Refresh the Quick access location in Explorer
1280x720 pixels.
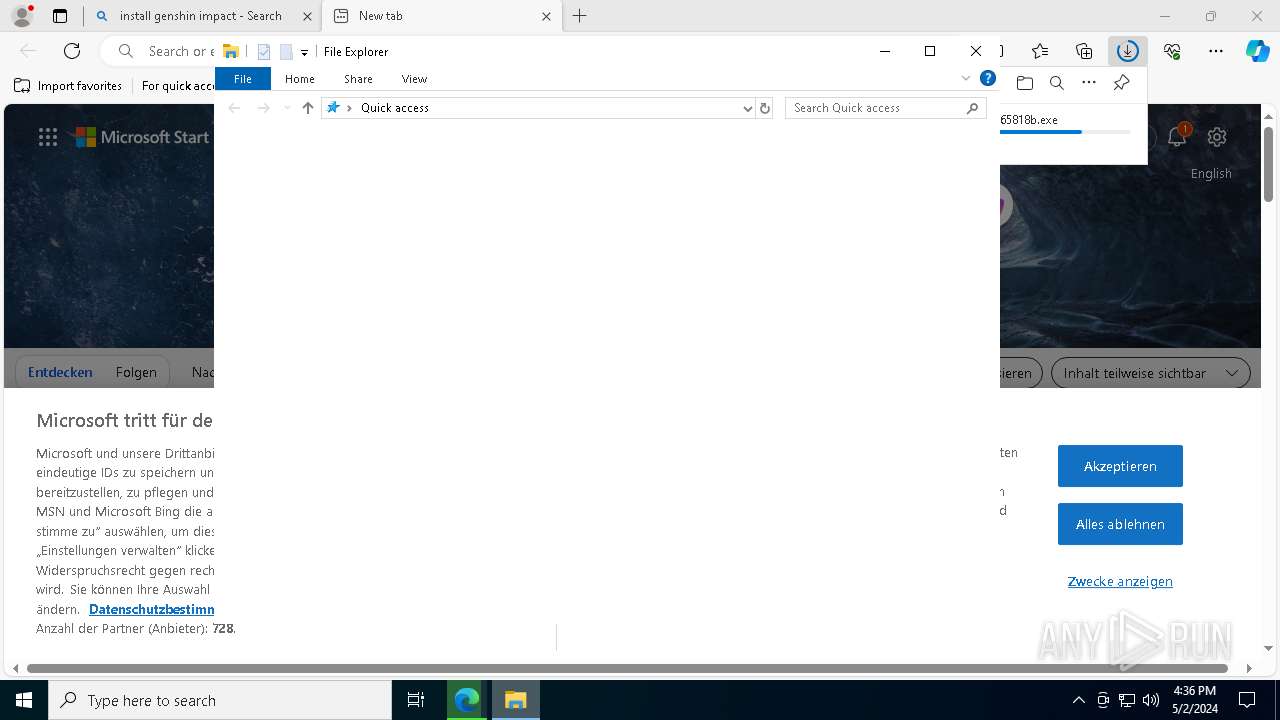click(x=765, y=108)
